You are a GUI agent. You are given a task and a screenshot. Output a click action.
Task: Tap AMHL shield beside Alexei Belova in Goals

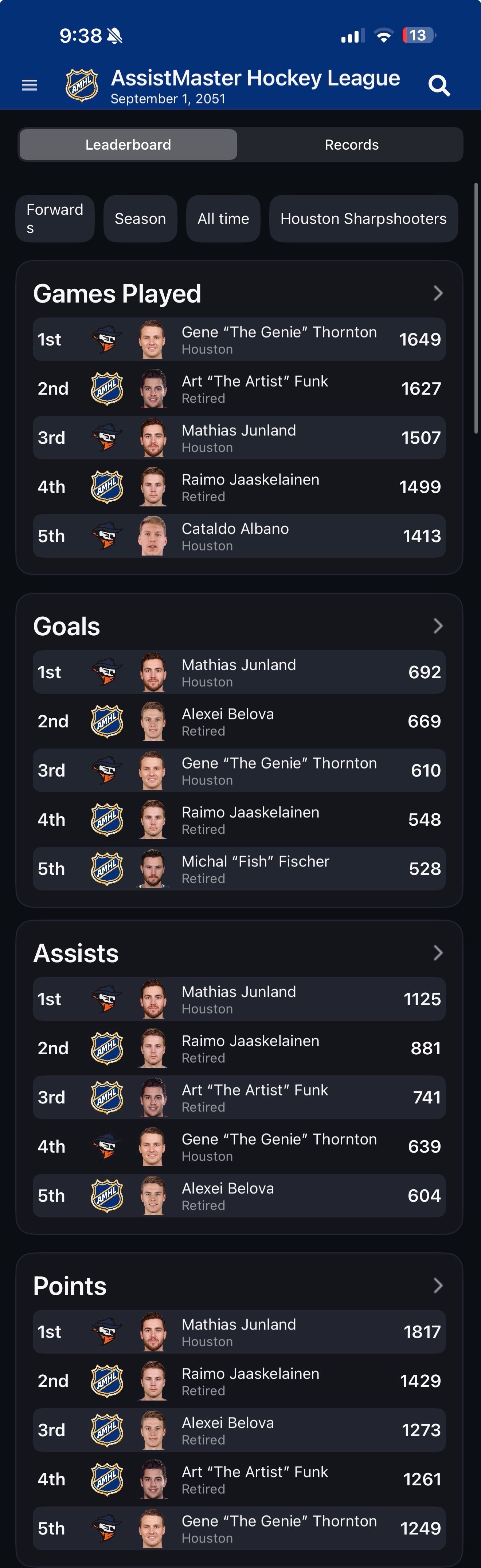click(107, 721)
